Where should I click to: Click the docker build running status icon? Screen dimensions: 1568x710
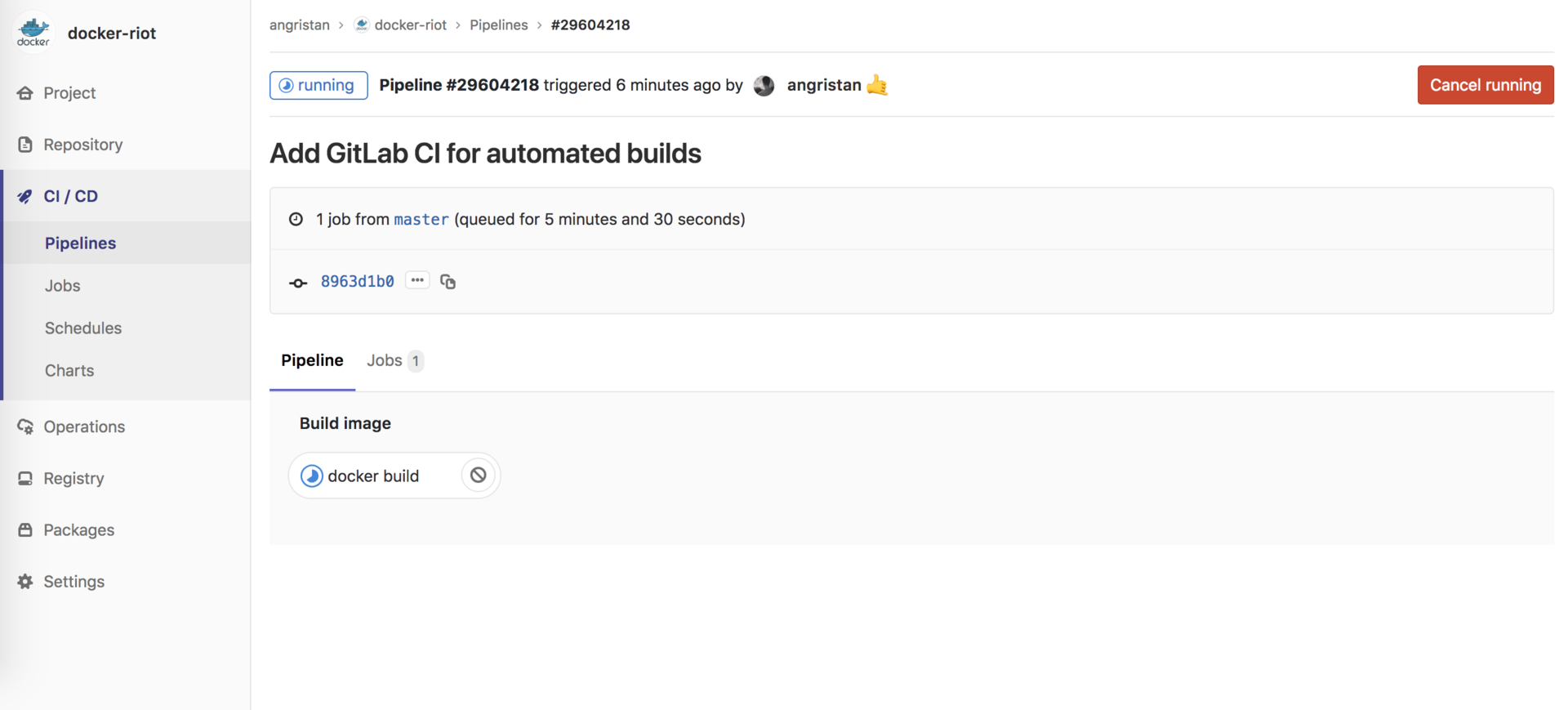311,476
